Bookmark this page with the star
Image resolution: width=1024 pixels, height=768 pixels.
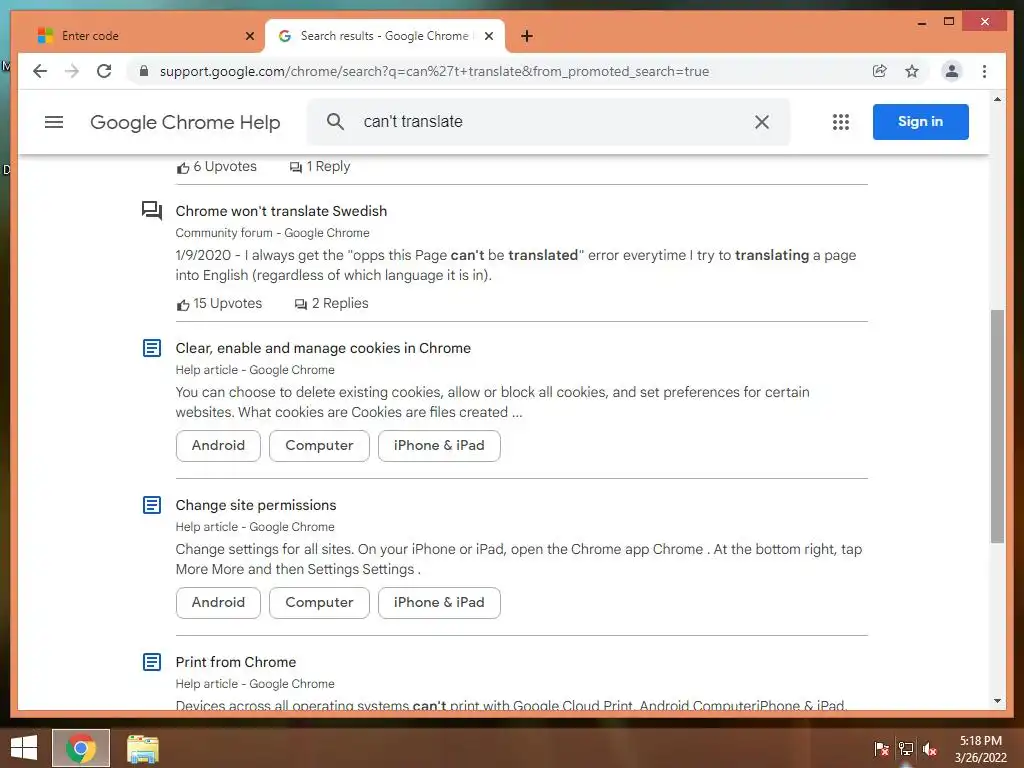click(912, 71)
